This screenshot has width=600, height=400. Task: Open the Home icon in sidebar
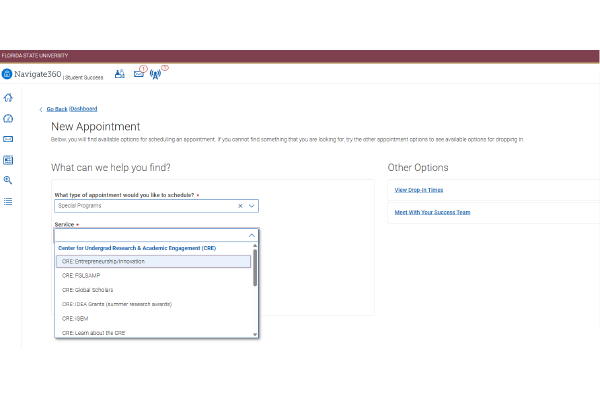(x=8, y=97)
